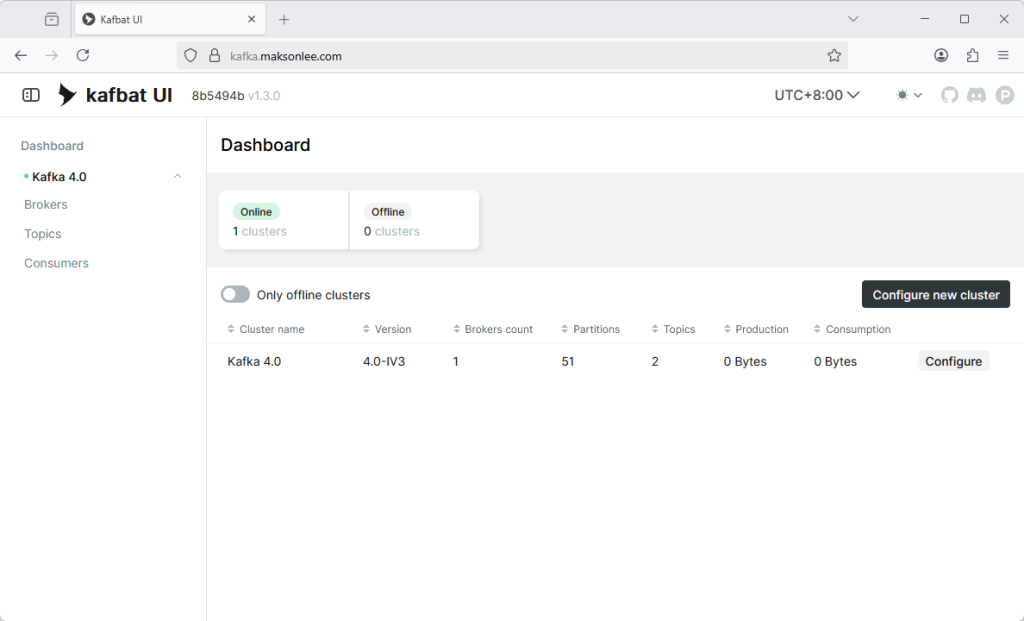Collapse the Kafka 4.0 cluster menu
This screenshot has height=621, width=1024.
coord(177,176)
